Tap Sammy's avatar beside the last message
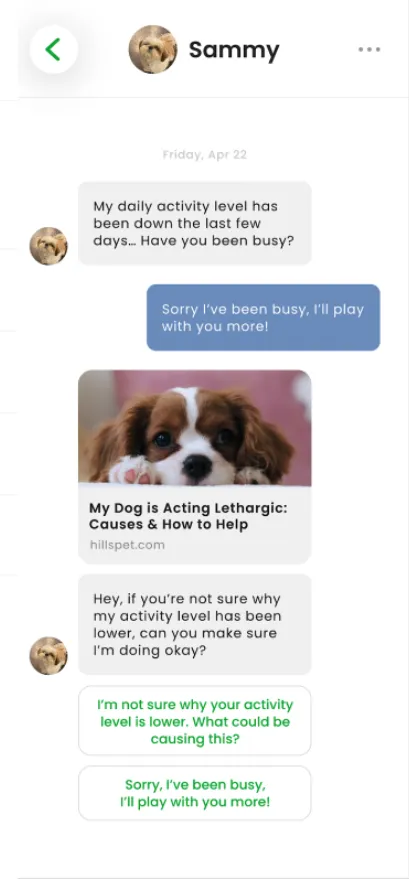This screenshot has height=879, width=409. click(49, 655)
